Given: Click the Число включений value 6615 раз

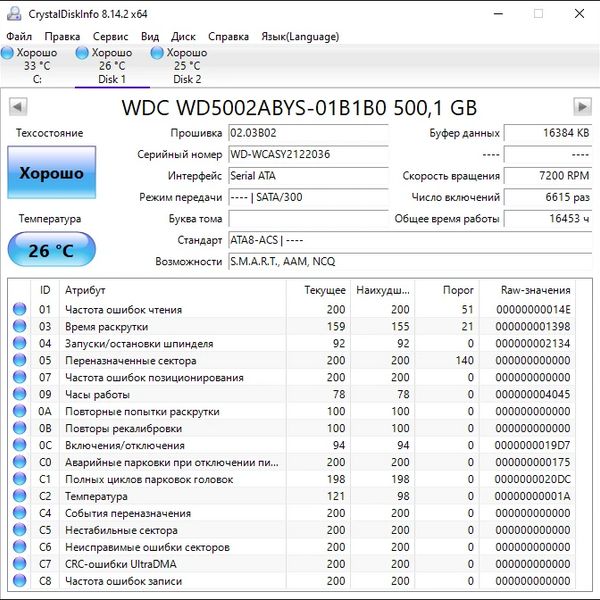Looking at the screenshot, I should tap(548, 197).
